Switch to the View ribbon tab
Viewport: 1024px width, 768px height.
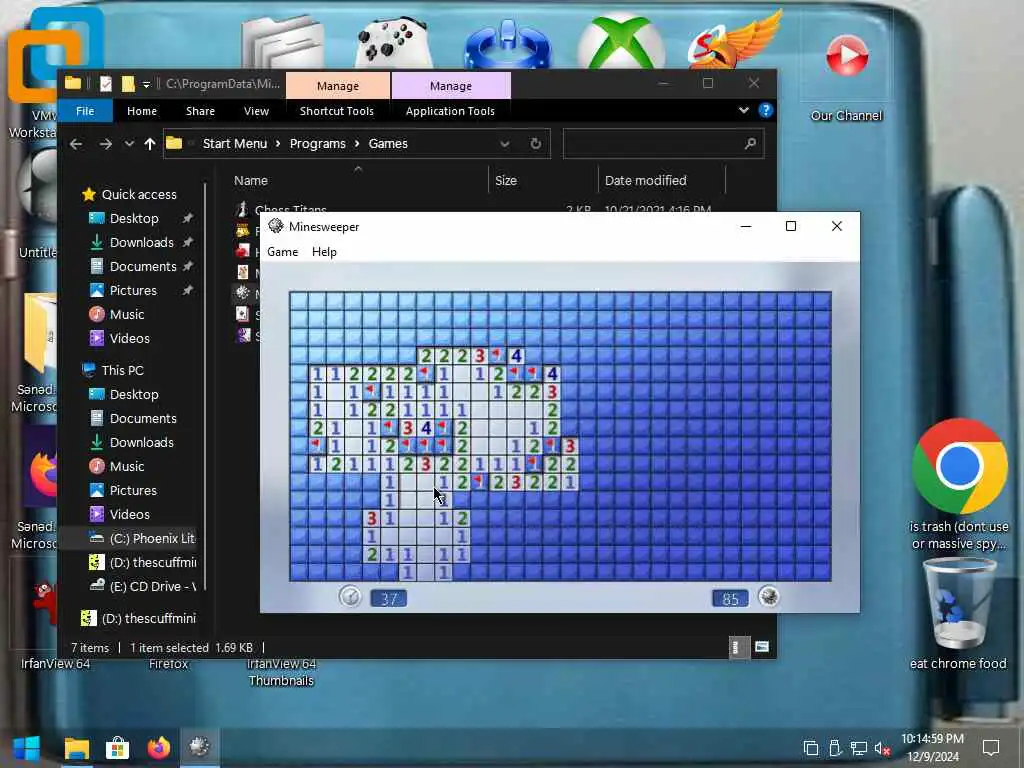[x=256, y=111]
